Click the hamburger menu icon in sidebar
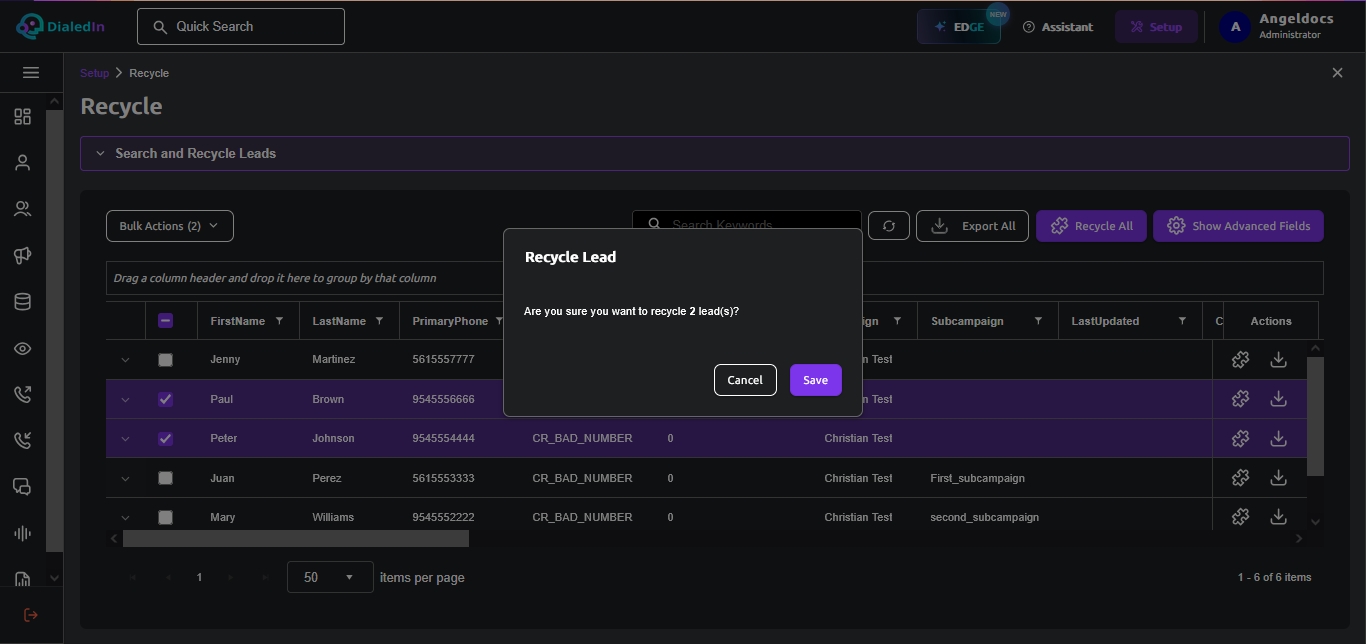Screen dimensions: 1366x644 [x=31, y=73]
